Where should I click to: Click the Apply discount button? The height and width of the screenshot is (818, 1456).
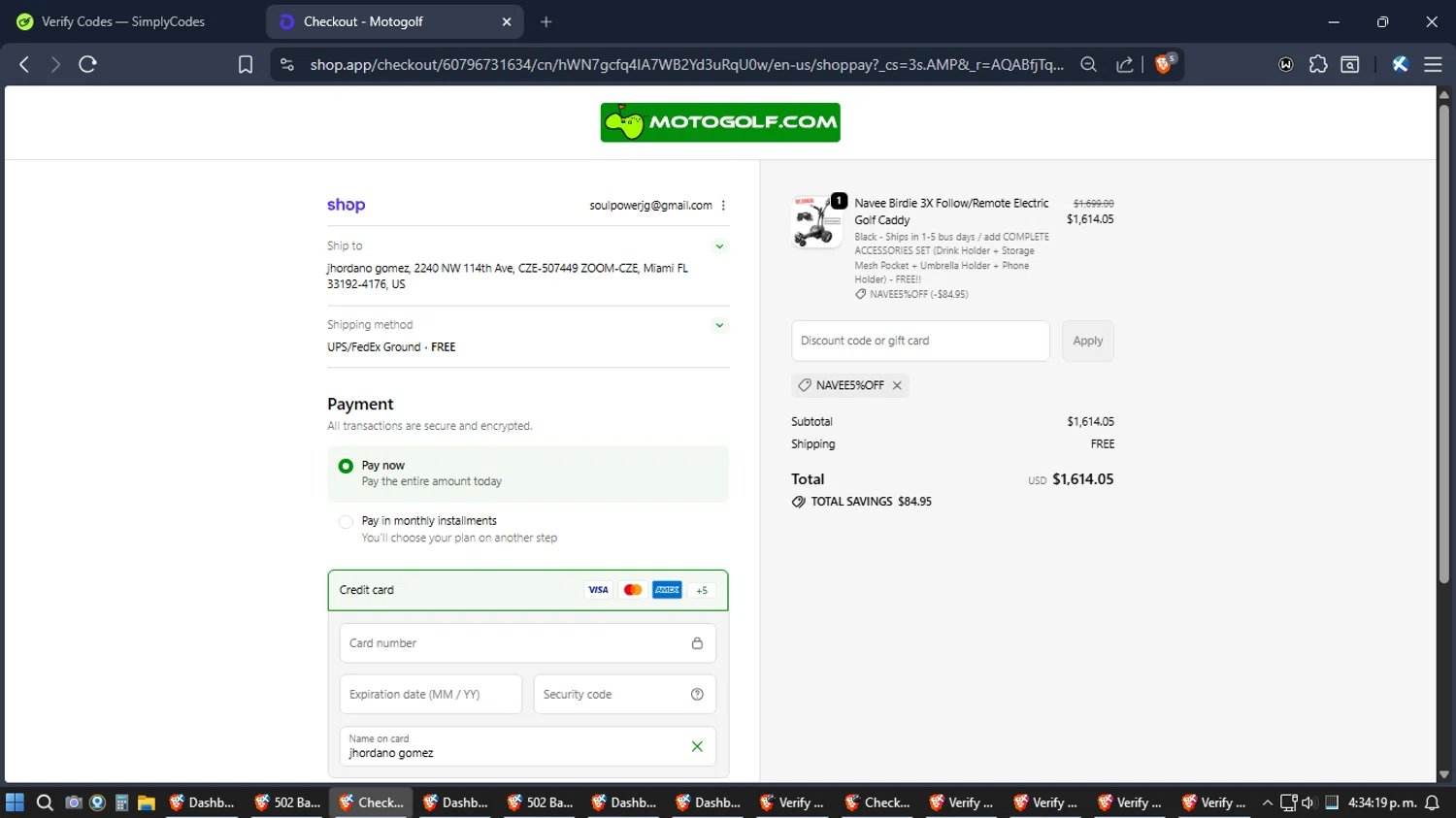click(1088, 341)
